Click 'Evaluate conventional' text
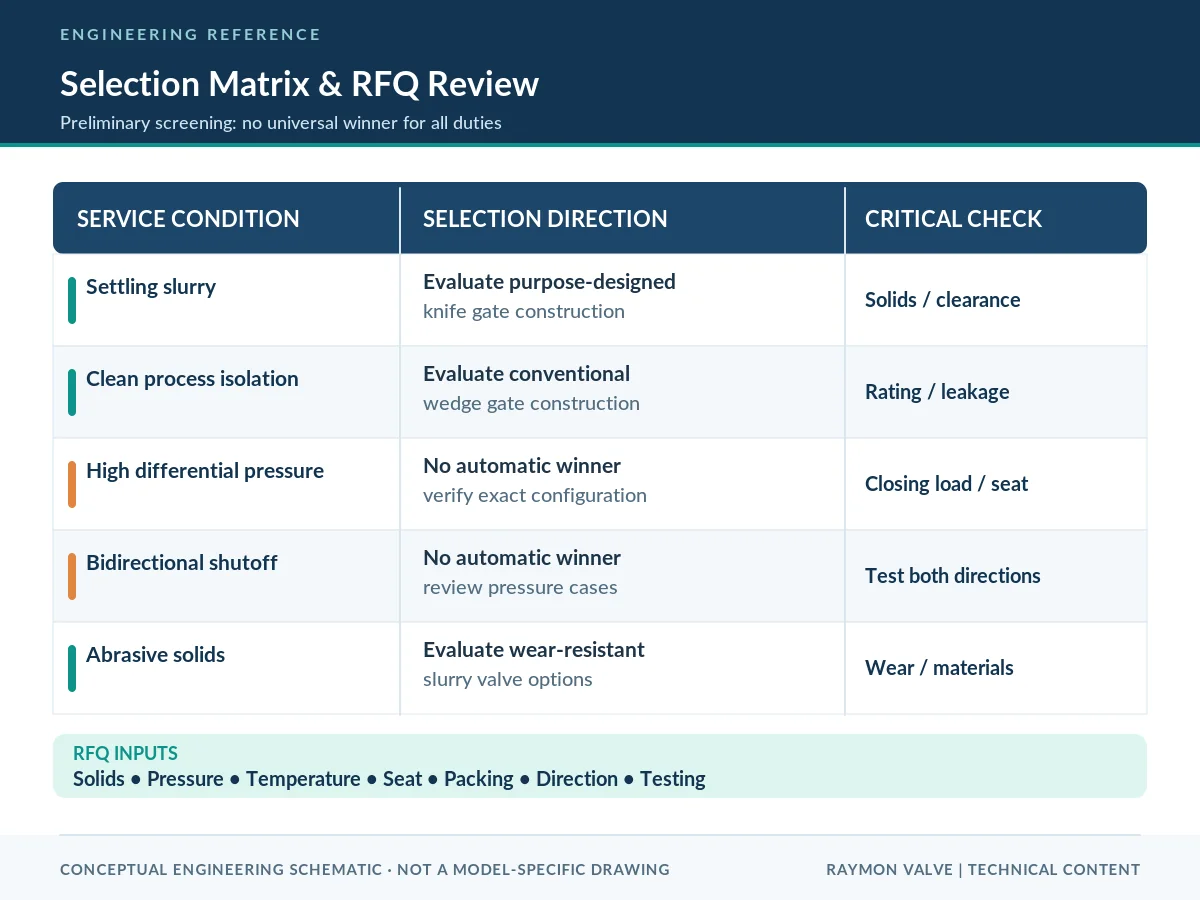Screen dimensions: 1200x900 tap(526, 374)
